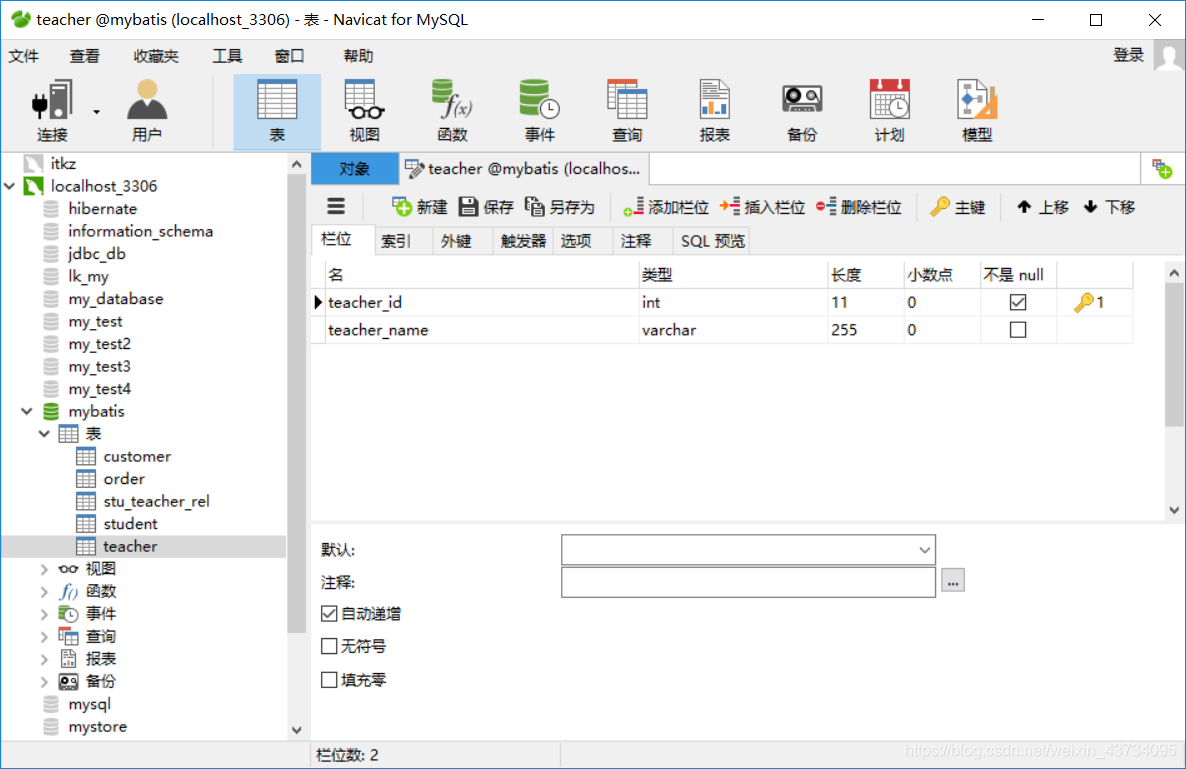The width and height of the screenshot is (1186, 769).
Task: Open the 备份 (Backup) toolbar icon
Action: coord(801,108)
